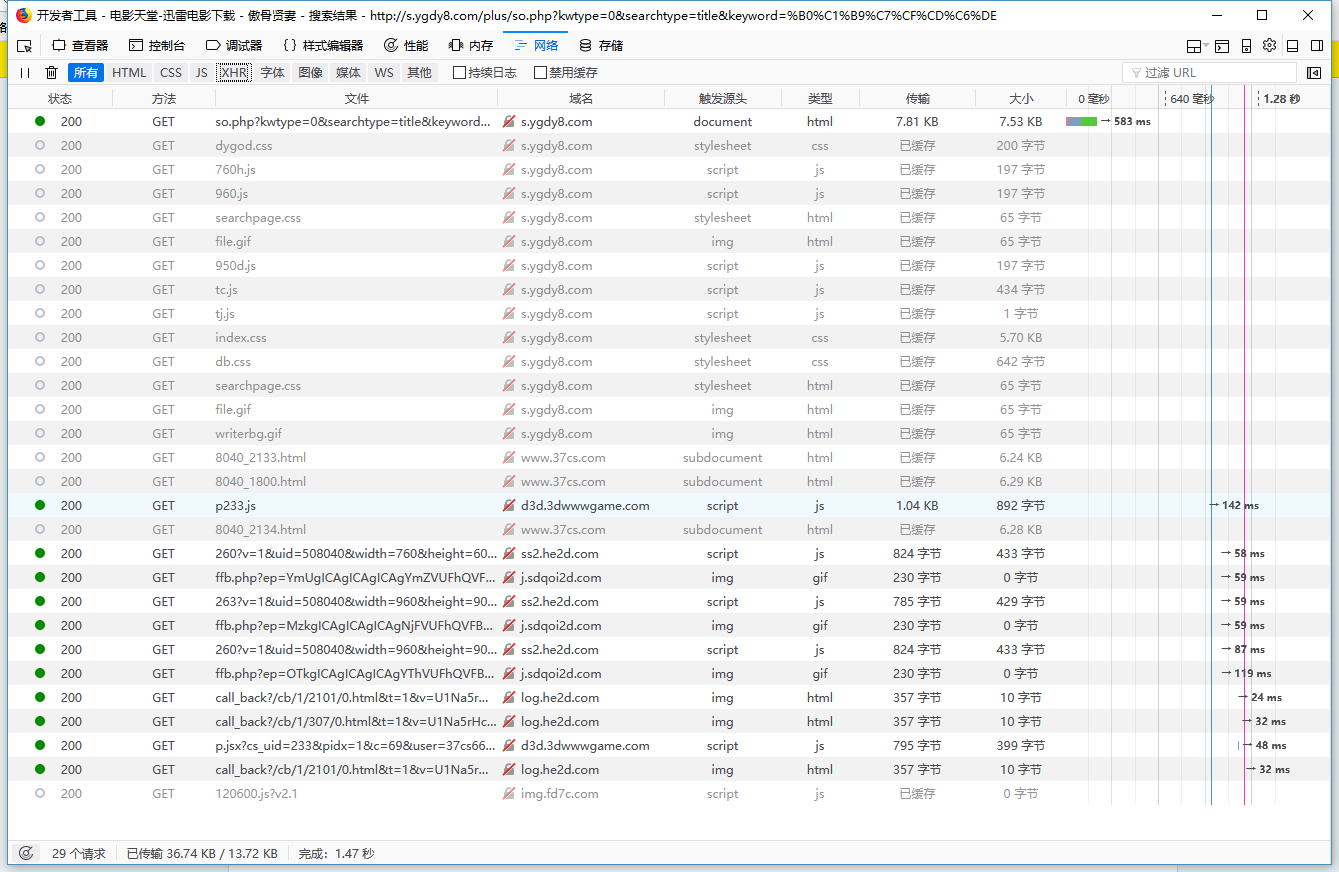
Task: Enable the 持续日志 persist logs checkbox
Action: pyautogui.click(x=459, y=73)
